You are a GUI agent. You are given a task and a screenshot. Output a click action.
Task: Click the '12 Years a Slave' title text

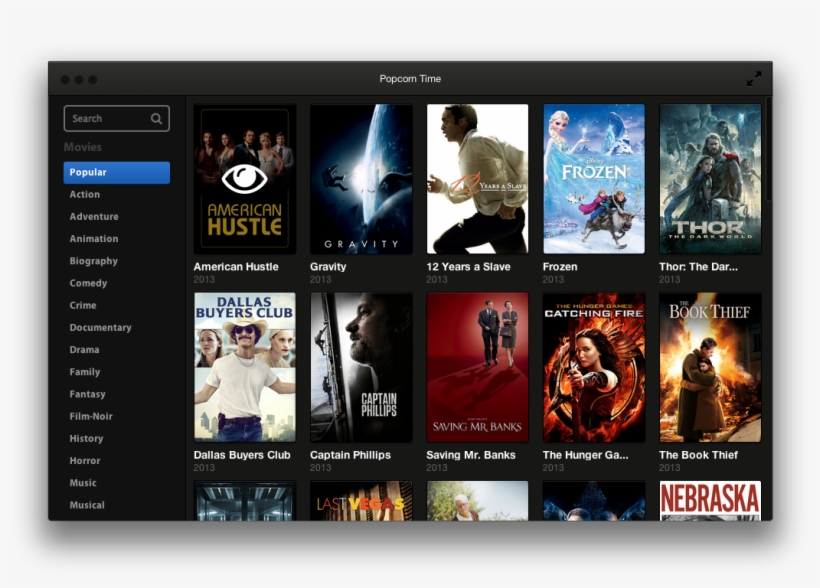(469, 267)
